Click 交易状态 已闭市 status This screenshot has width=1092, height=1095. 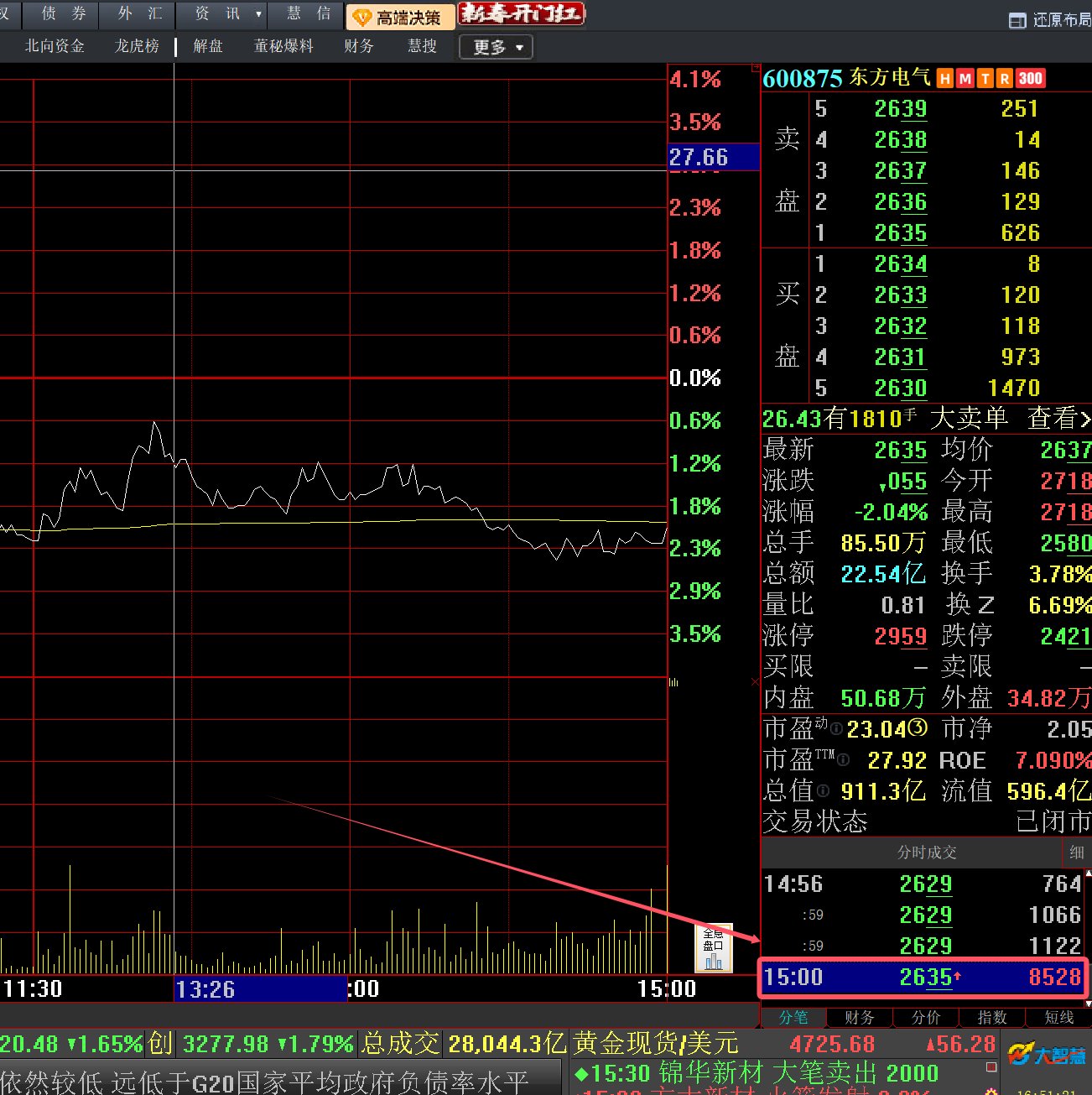927,821
